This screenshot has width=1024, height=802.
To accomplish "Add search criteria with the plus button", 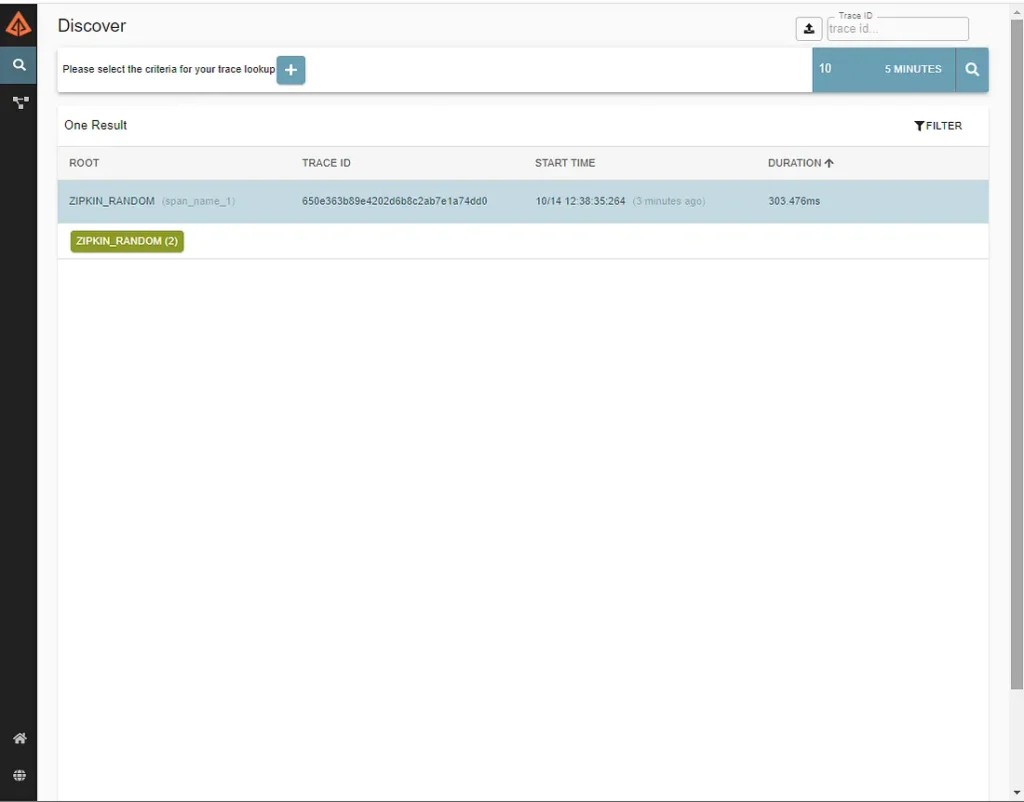I will click(291, 70).
